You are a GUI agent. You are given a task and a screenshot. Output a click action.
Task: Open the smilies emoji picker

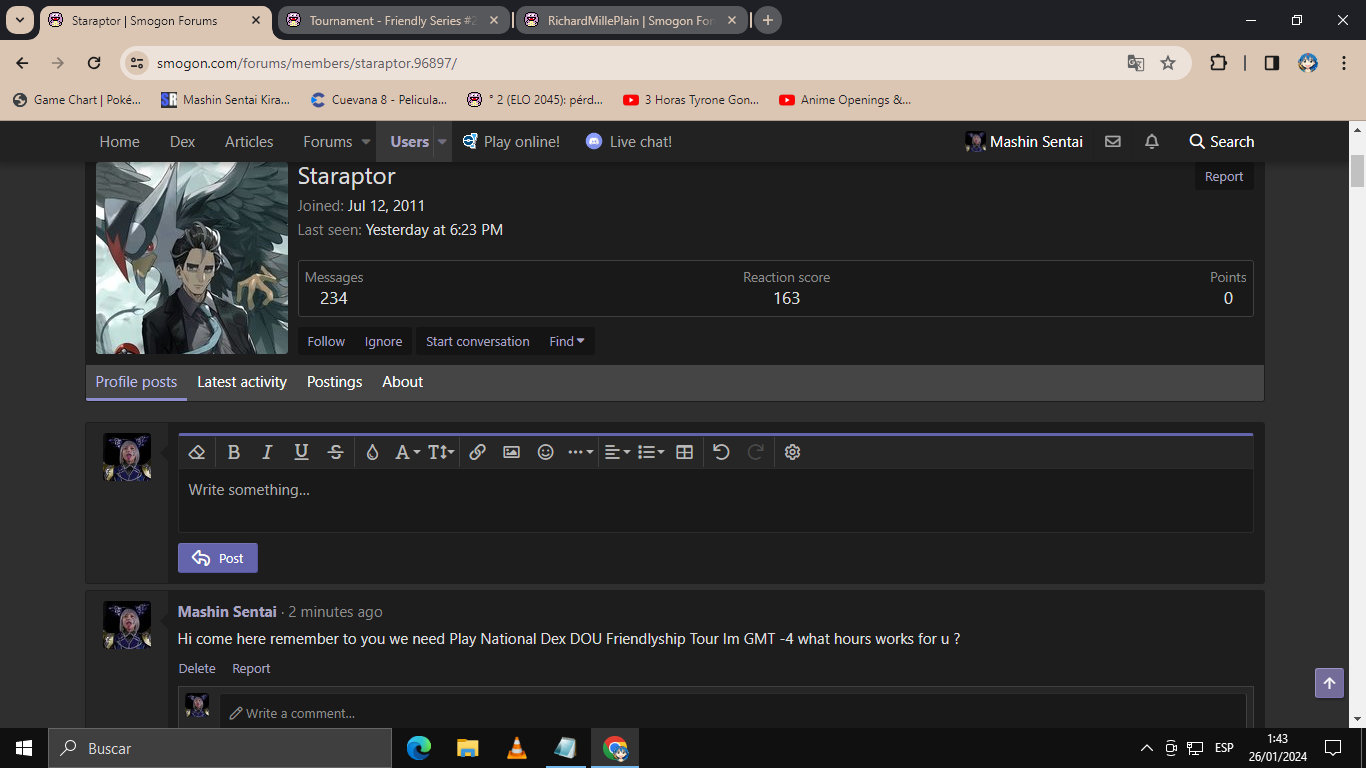545,452
